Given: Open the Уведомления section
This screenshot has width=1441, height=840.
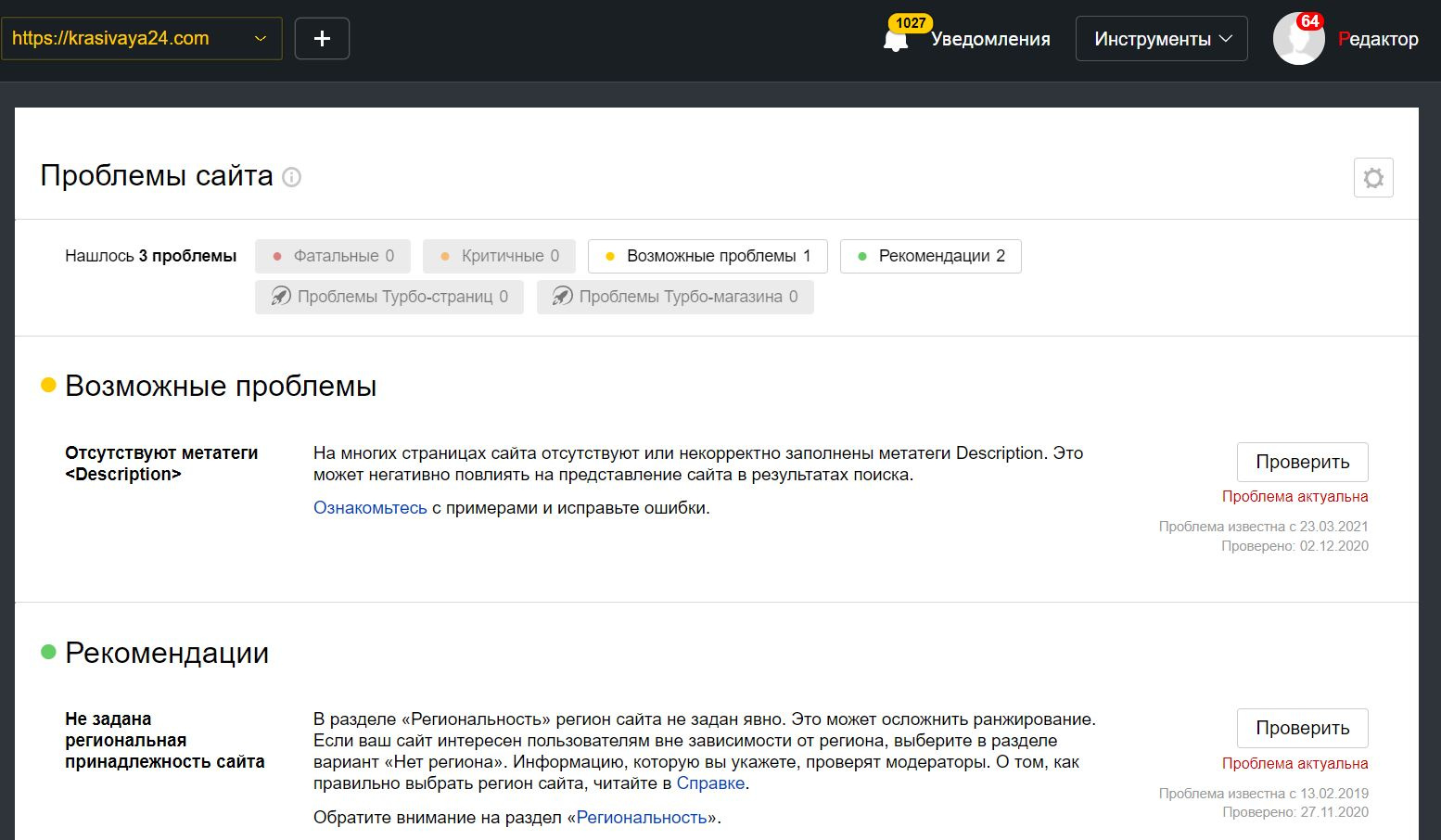Looking at the screenshot, I should pyautogui.click(x=990, y=39).
